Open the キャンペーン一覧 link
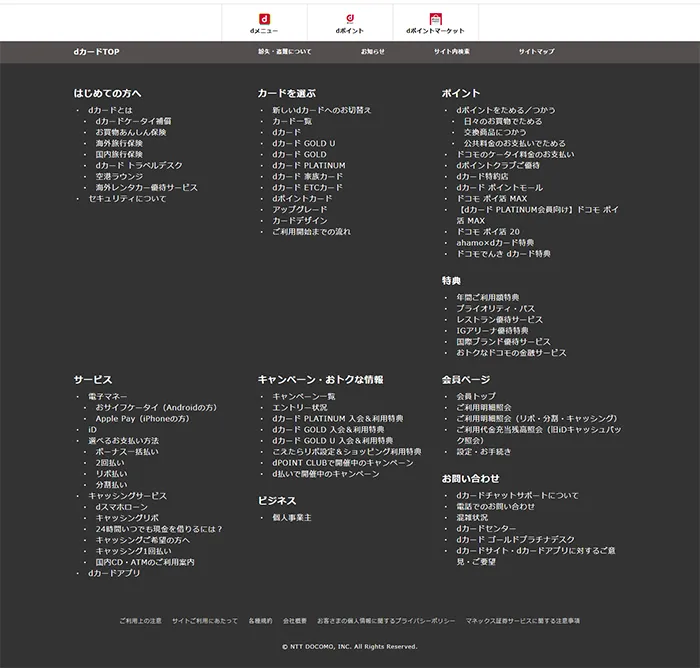The width and height of the screenshot is (700, 668). point(304,397)
